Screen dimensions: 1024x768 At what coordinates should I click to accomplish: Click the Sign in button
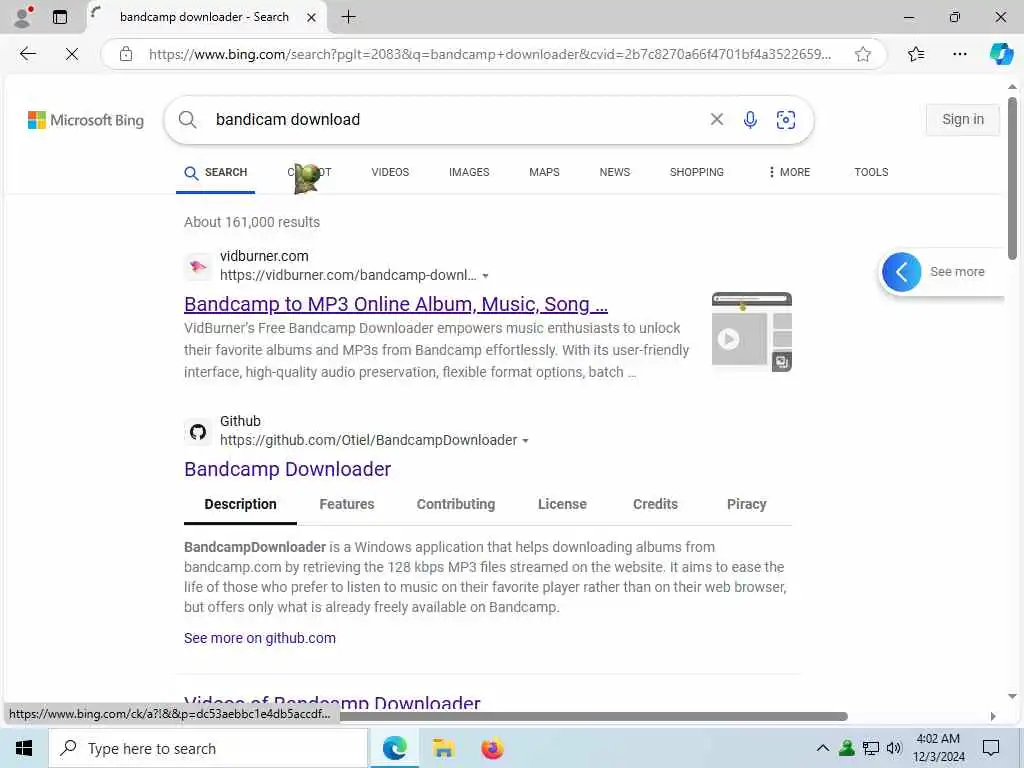point(963,120)
